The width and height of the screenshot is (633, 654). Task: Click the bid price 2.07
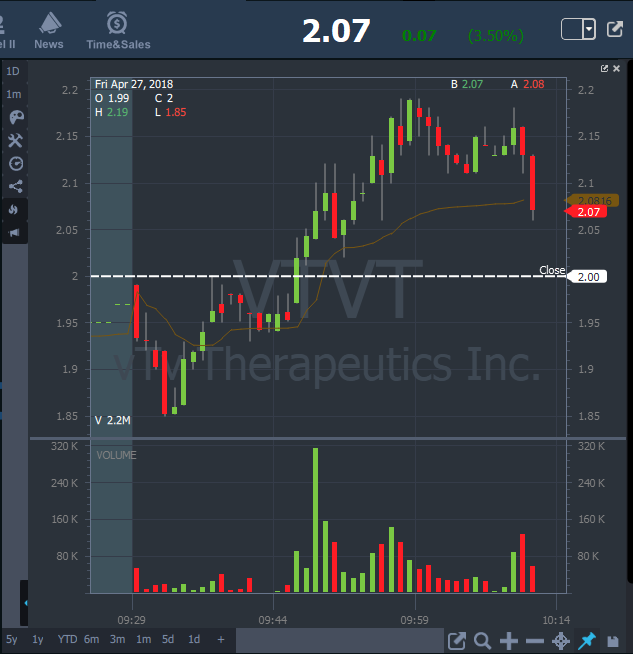coord(472,84)
